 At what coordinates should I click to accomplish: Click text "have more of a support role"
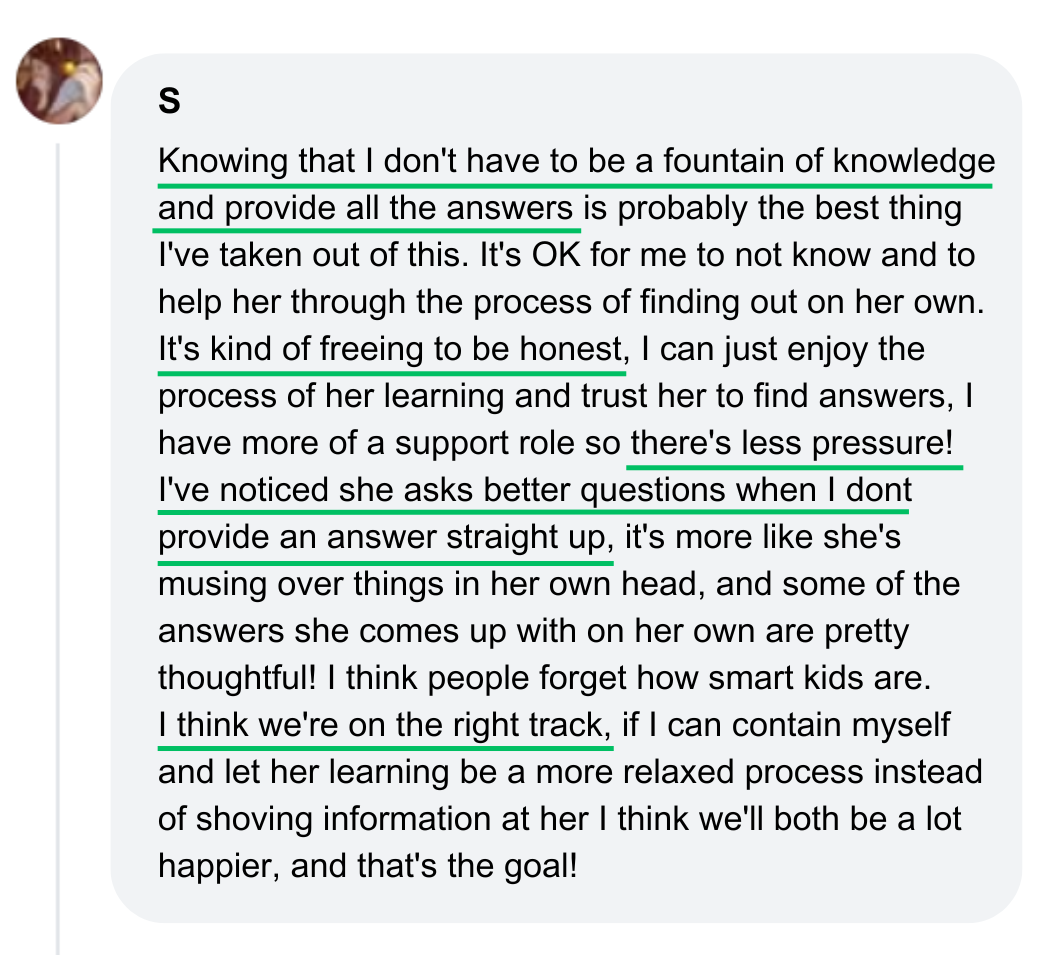[390, 444]
